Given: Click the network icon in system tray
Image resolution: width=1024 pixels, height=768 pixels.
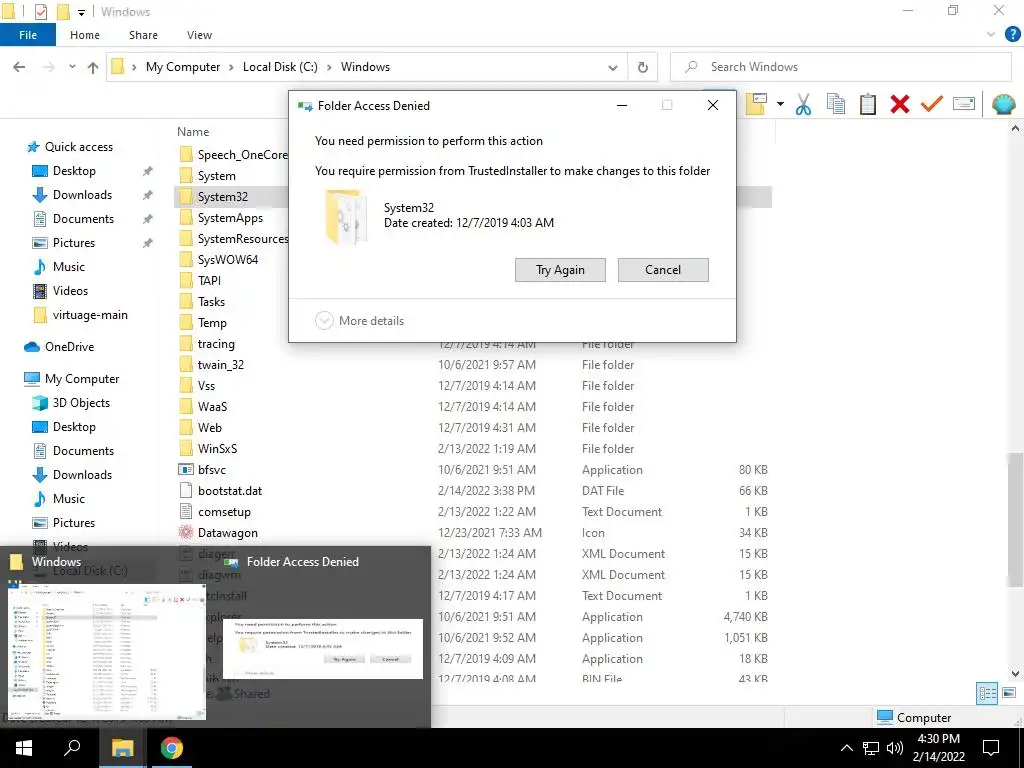Looking at the screenshot, I should click(871, 748).
